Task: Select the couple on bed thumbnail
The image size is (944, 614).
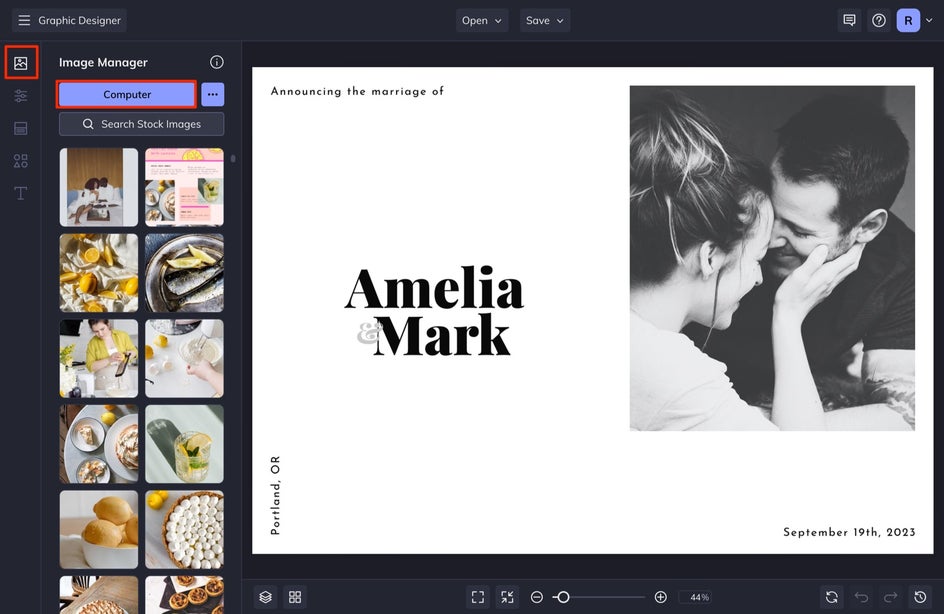Action: [x=99, y=187]
